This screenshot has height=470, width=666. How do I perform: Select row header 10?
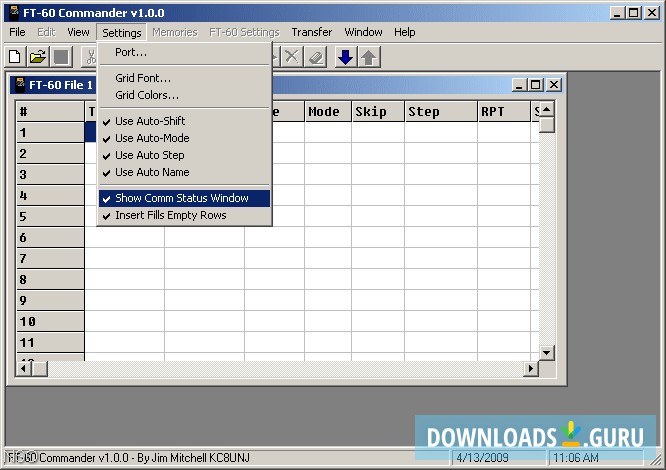point(51,321)
